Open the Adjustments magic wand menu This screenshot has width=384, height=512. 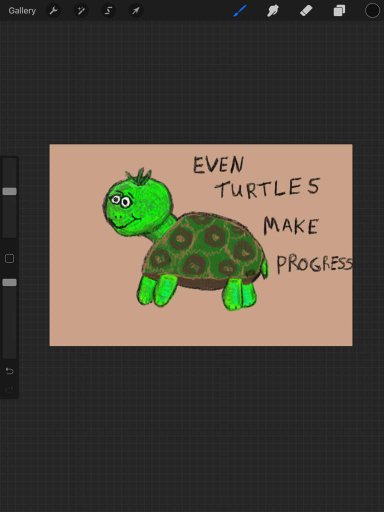pyautogui.click(x=81, y=11)
